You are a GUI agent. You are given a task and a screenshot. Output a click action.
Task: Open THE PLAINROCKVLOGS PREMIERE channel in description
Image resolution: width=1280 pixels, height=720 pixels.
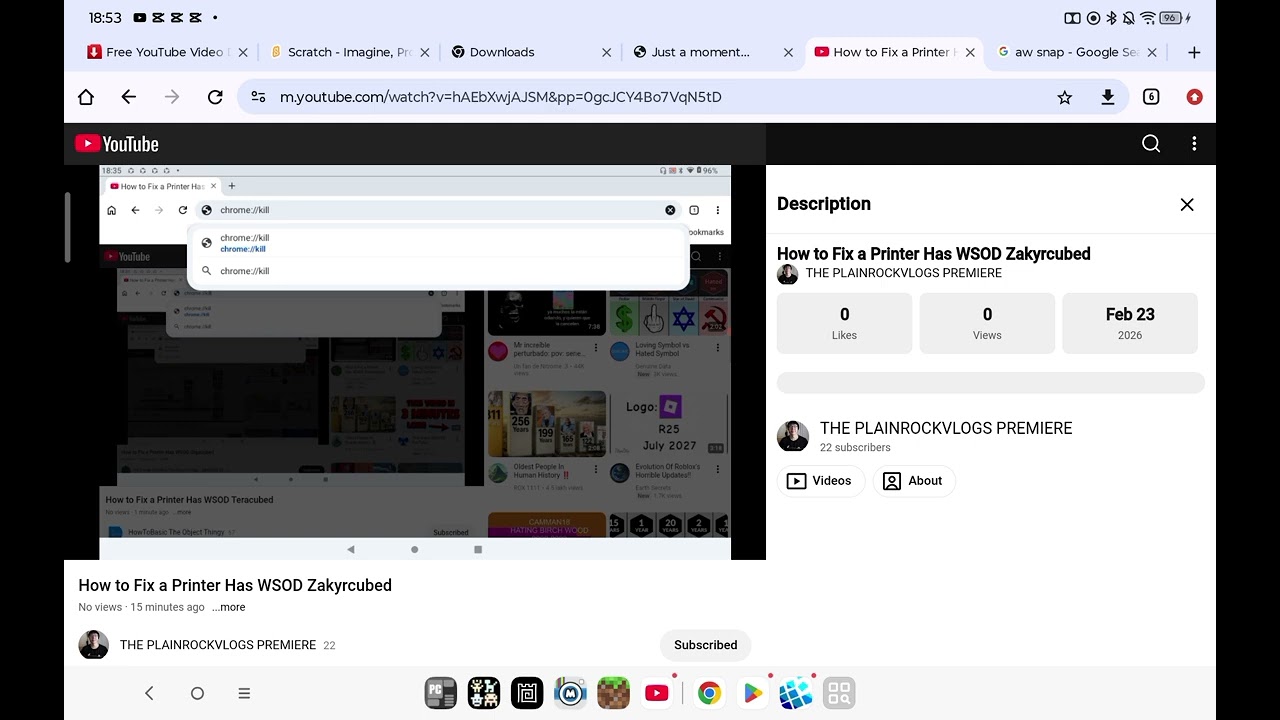tap(946, 428)
